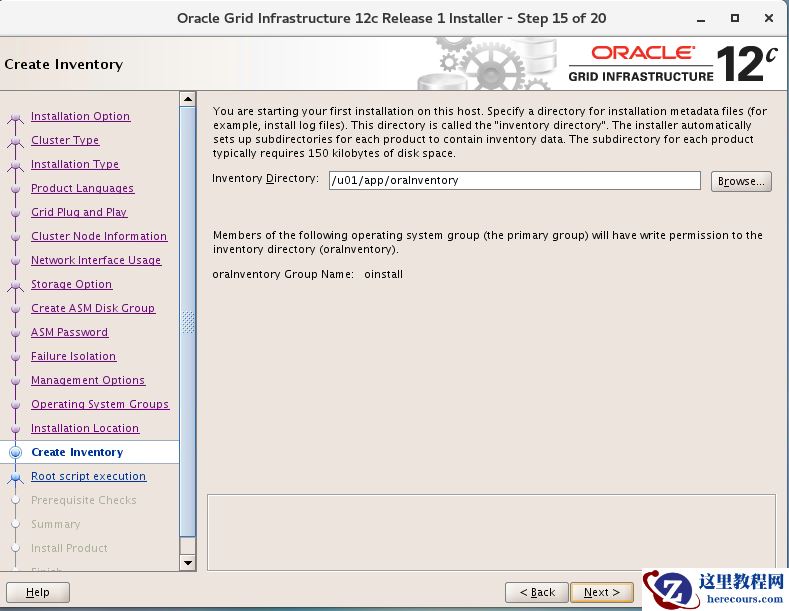Select Product Languages step link
This screenshot has height=611, width=789.
83,188
